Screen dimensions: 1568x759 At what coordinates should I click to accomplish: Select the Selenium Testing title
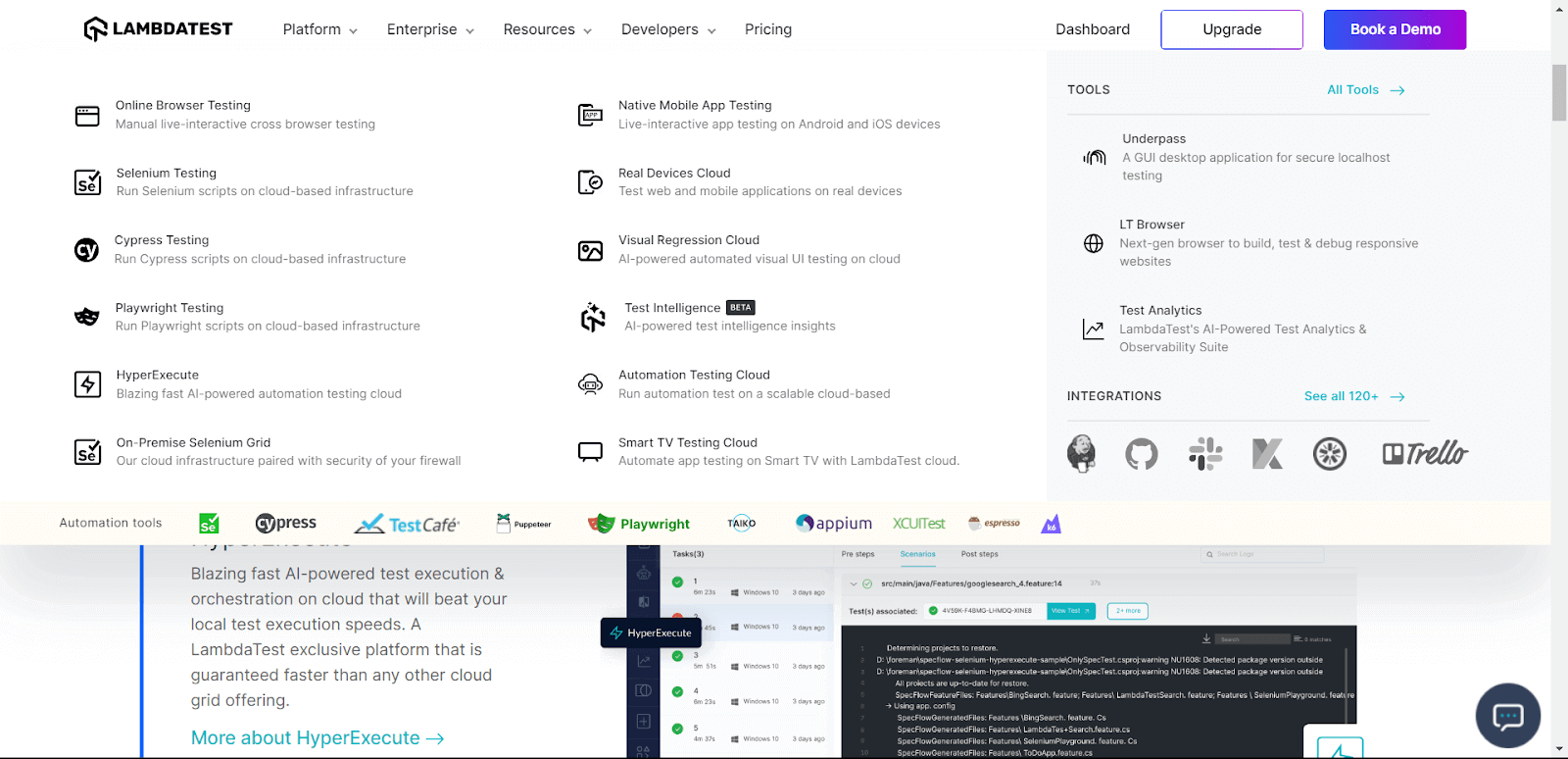click(167, 173)
